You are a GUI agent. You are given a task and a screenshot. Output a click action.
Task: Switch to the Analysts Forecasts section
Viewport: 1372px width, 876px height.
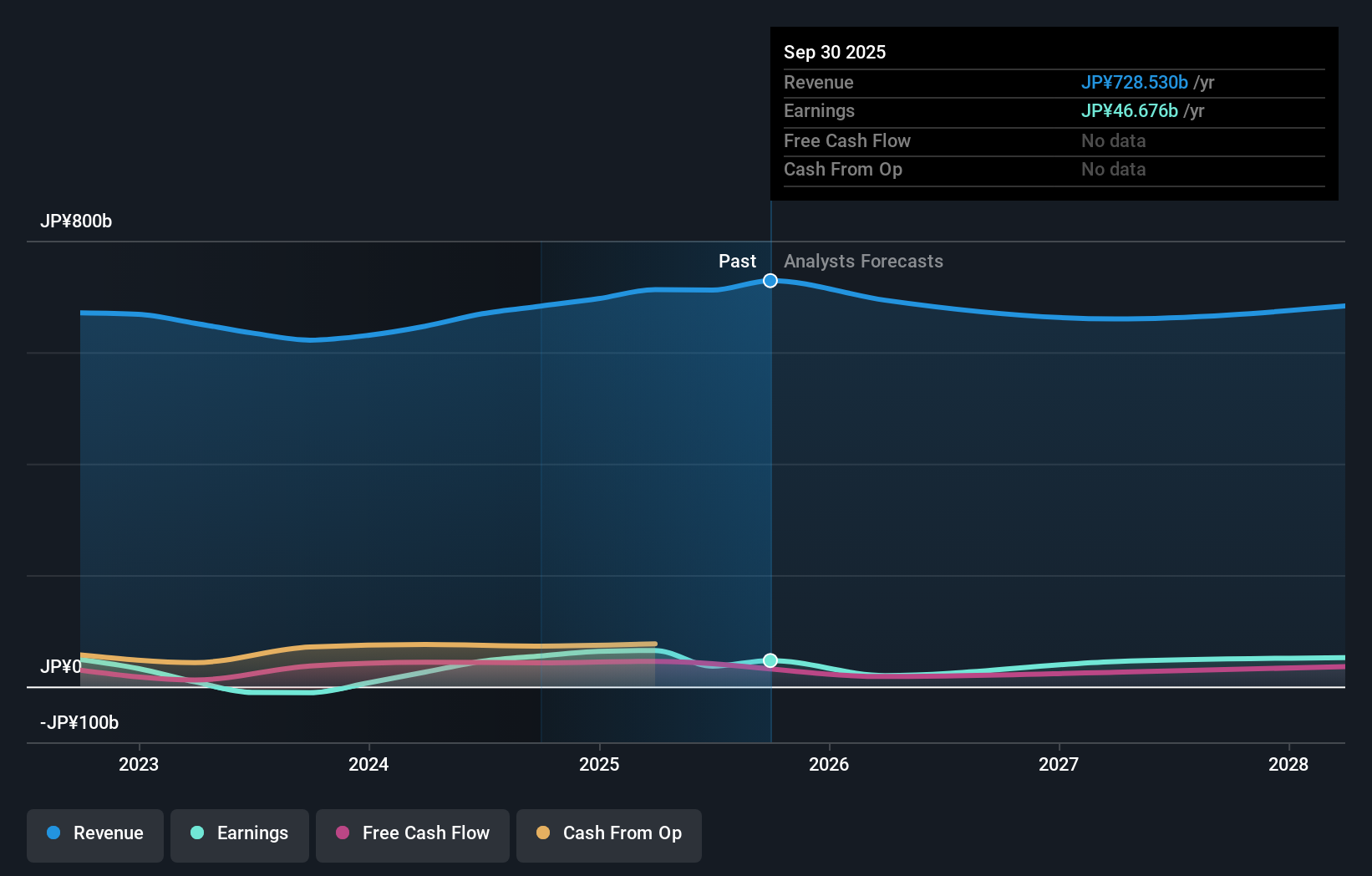[863, 261]
